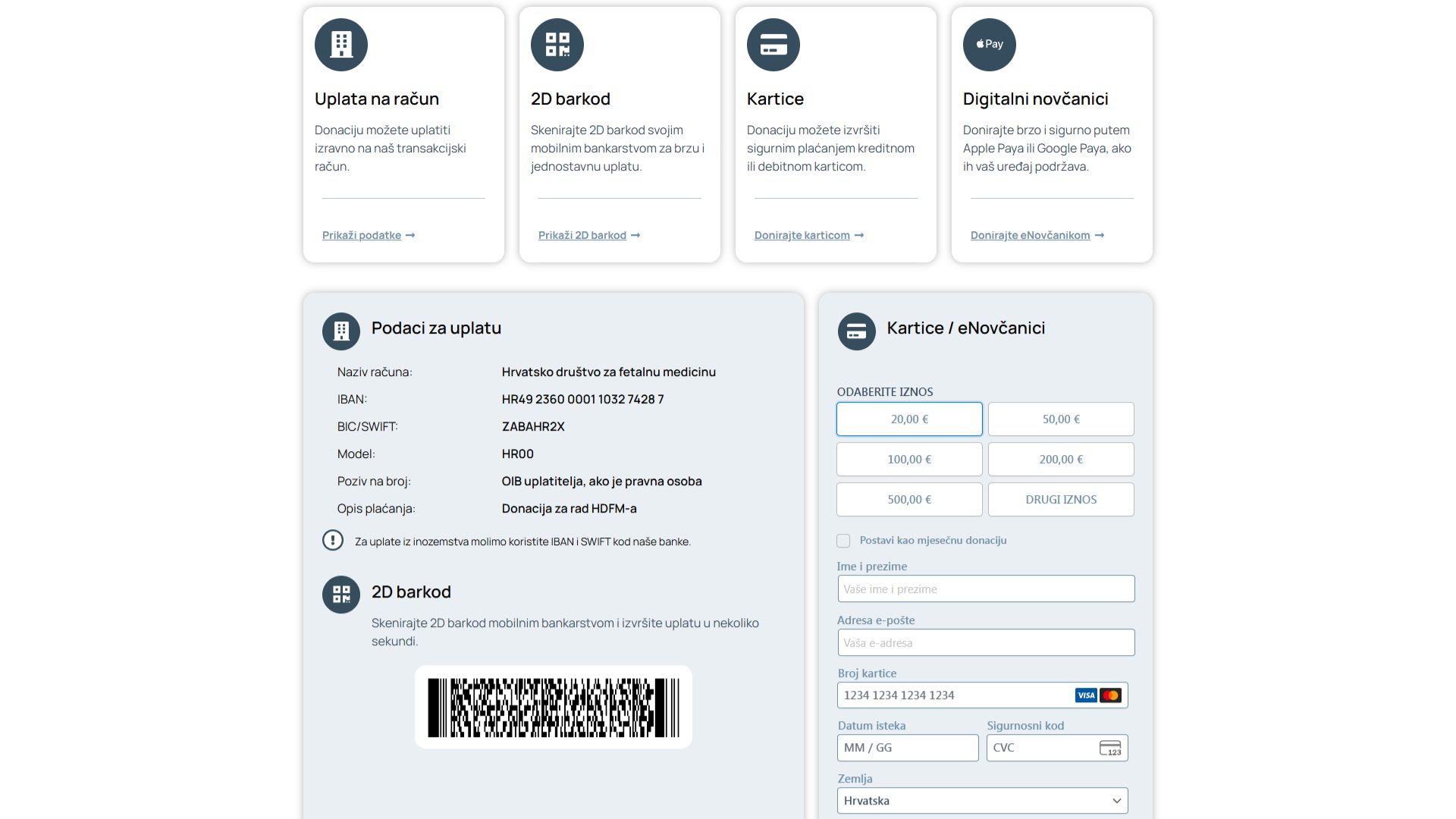Click the Model value HR00
1456x819 pixels.
click(x=518, y=454)
